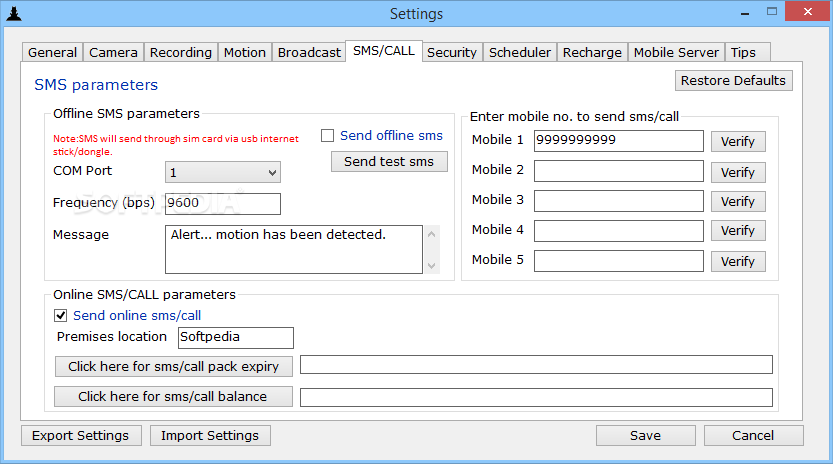Go to the Recharge tab
The width and height of the screenshot is (833, 464).
tap(592, 52)
